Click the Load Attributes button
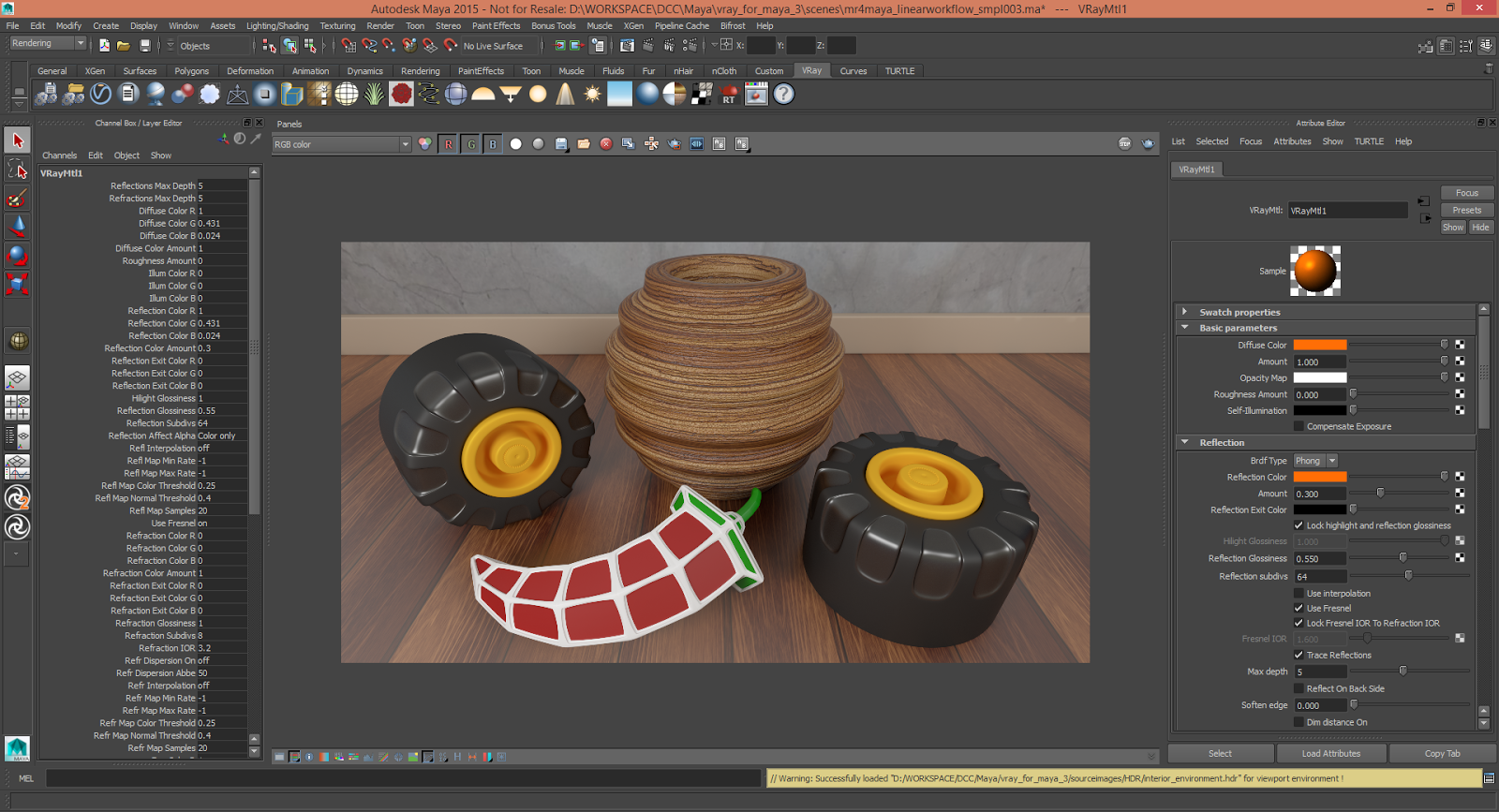 tap(1330, 753)
